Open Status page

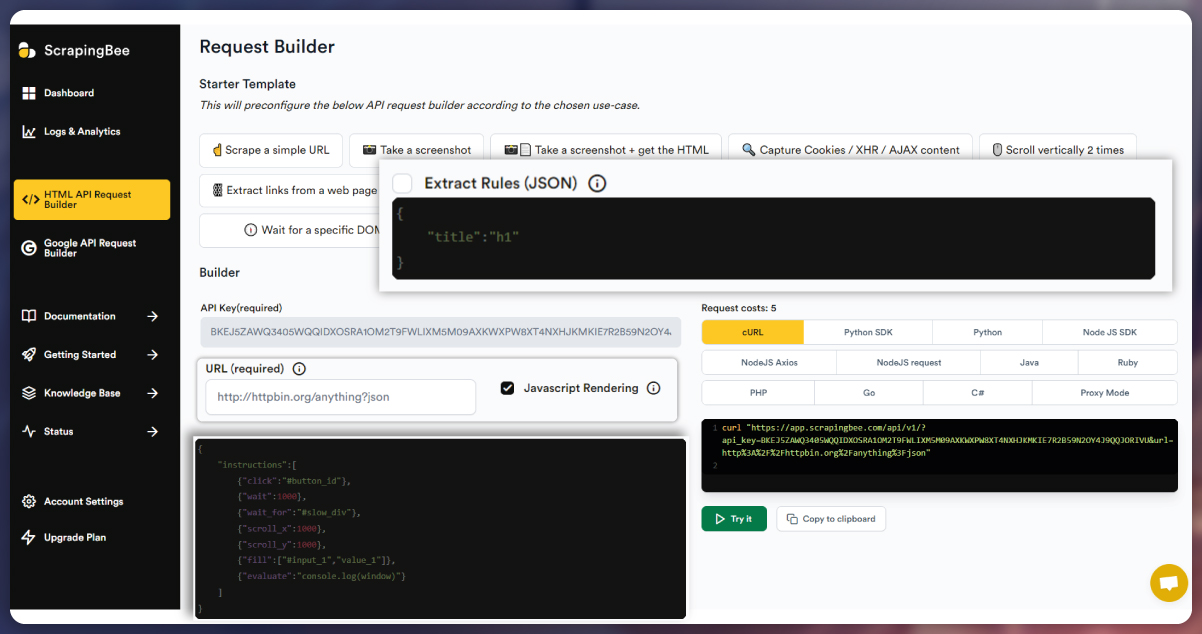pyautogui.click(x=59, y=432)
